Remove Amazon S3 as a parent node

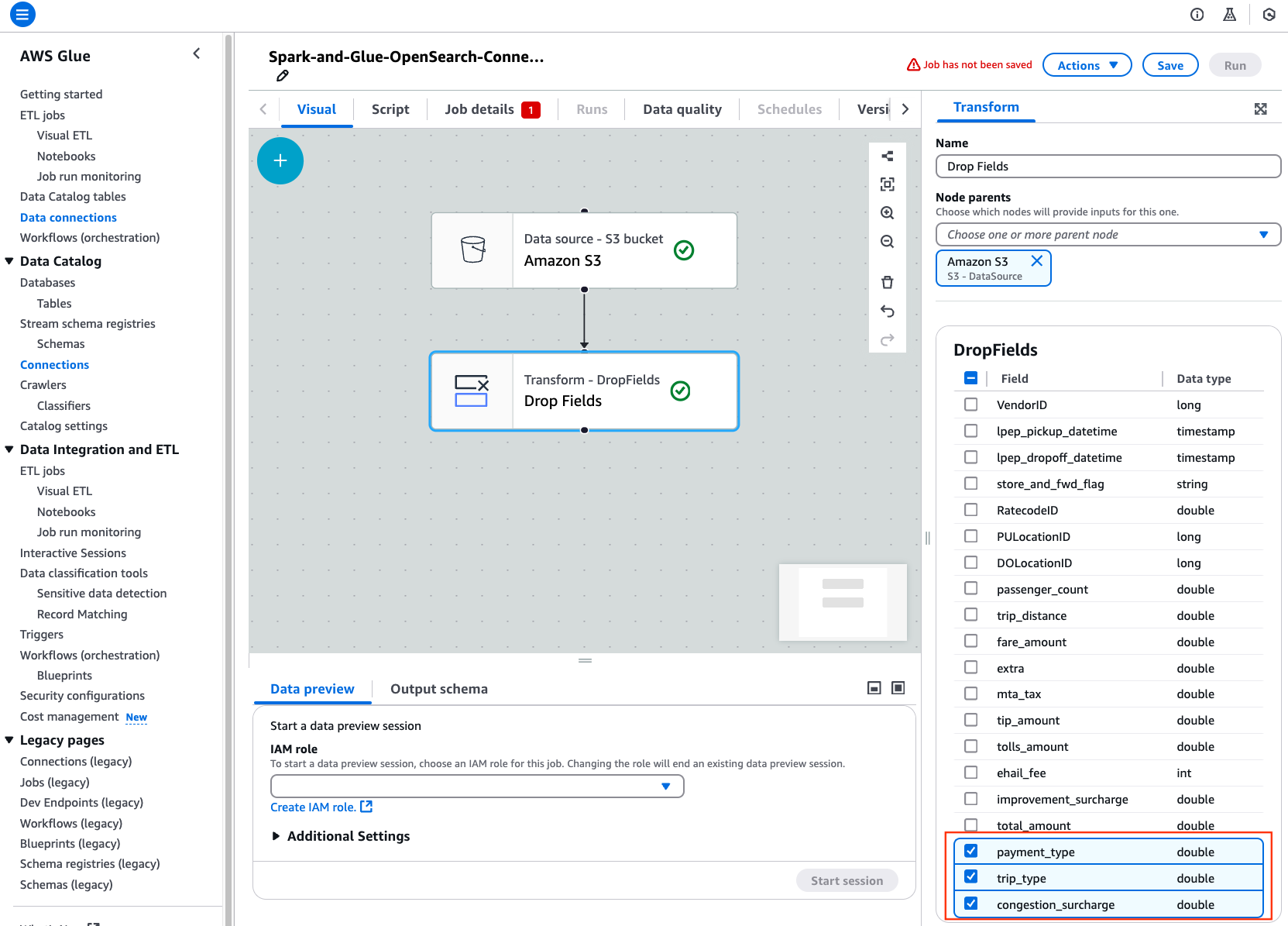click(1037, 261)
